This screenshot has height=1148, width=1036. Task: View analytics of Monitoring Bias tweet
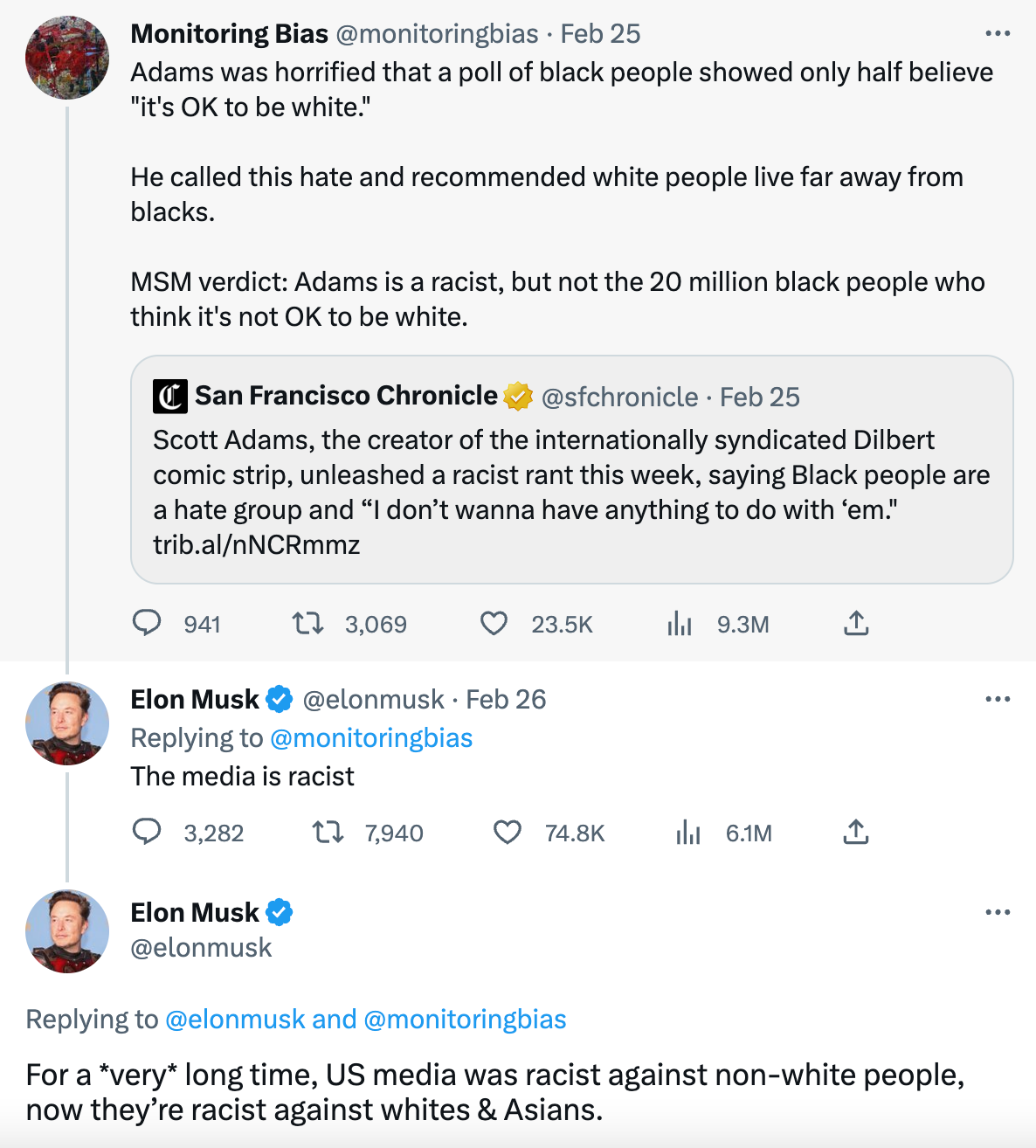click(x=680, y=624)
